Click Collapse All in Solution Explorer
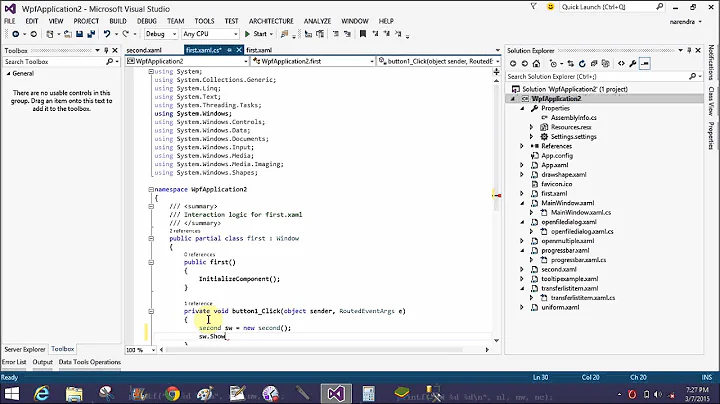The width and height of the screenshot is (720, 404). [594, 64]
